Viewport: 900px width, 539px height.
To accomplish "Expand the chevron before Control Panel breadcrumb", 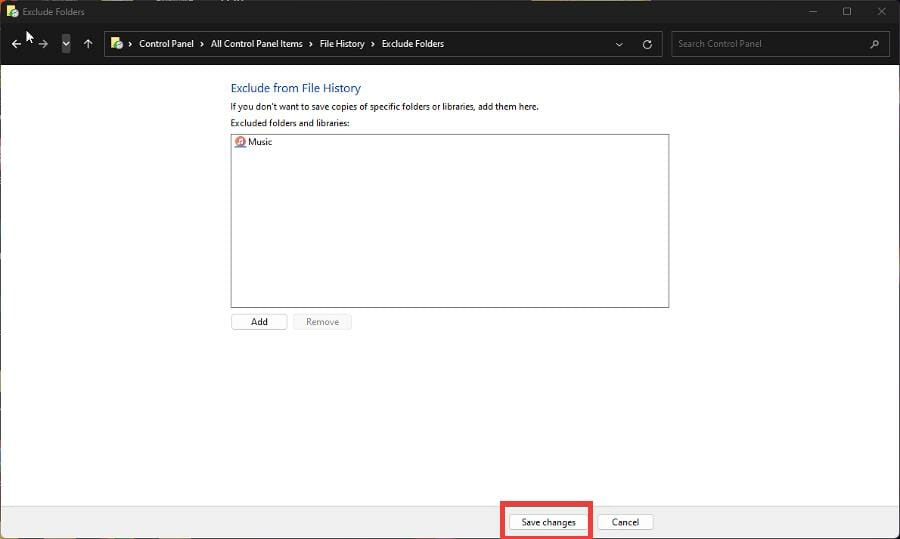I will [x=130, y=44].
